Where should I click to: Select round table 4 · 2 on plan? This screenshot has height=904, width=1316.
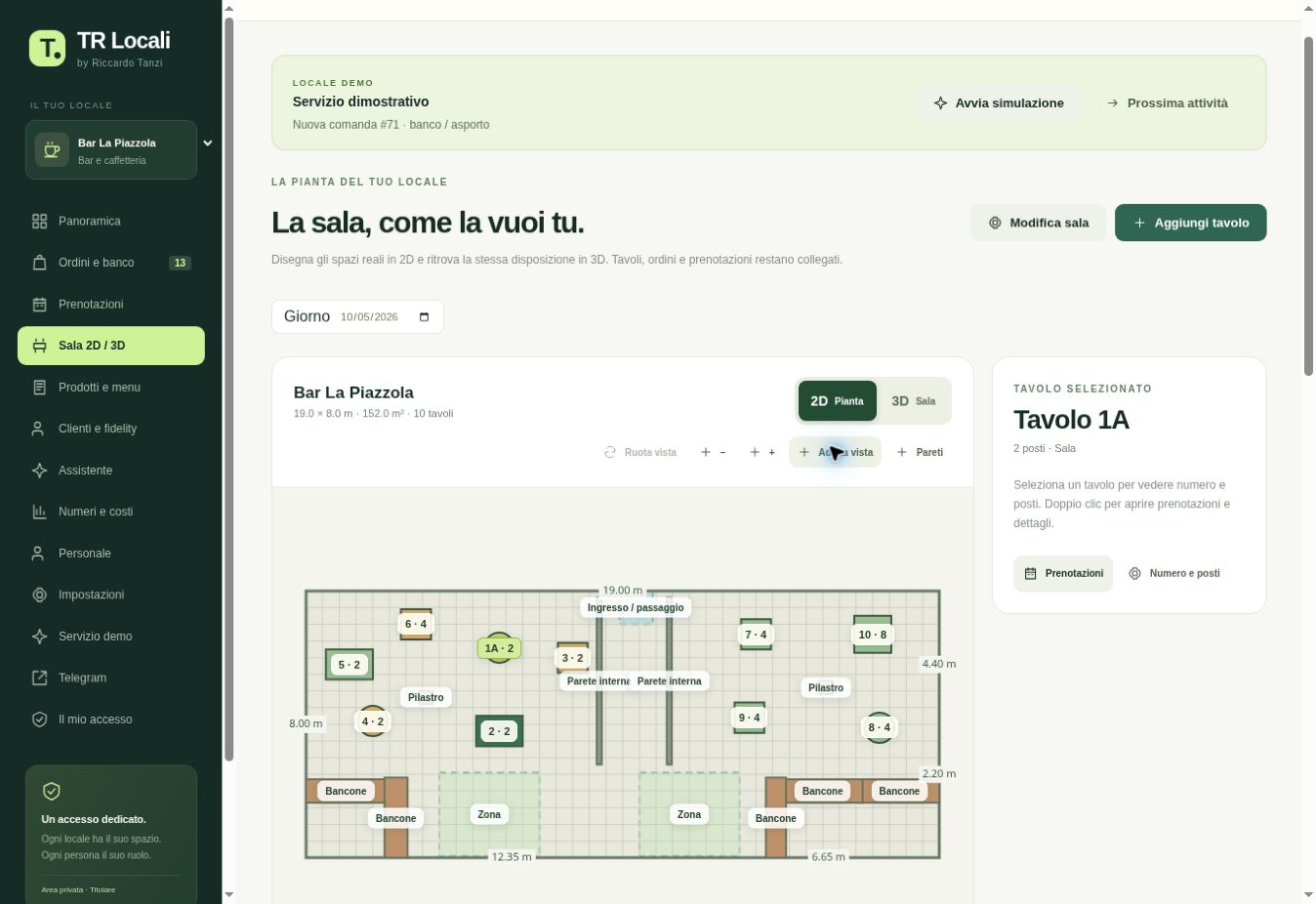[x=372, y=721]
